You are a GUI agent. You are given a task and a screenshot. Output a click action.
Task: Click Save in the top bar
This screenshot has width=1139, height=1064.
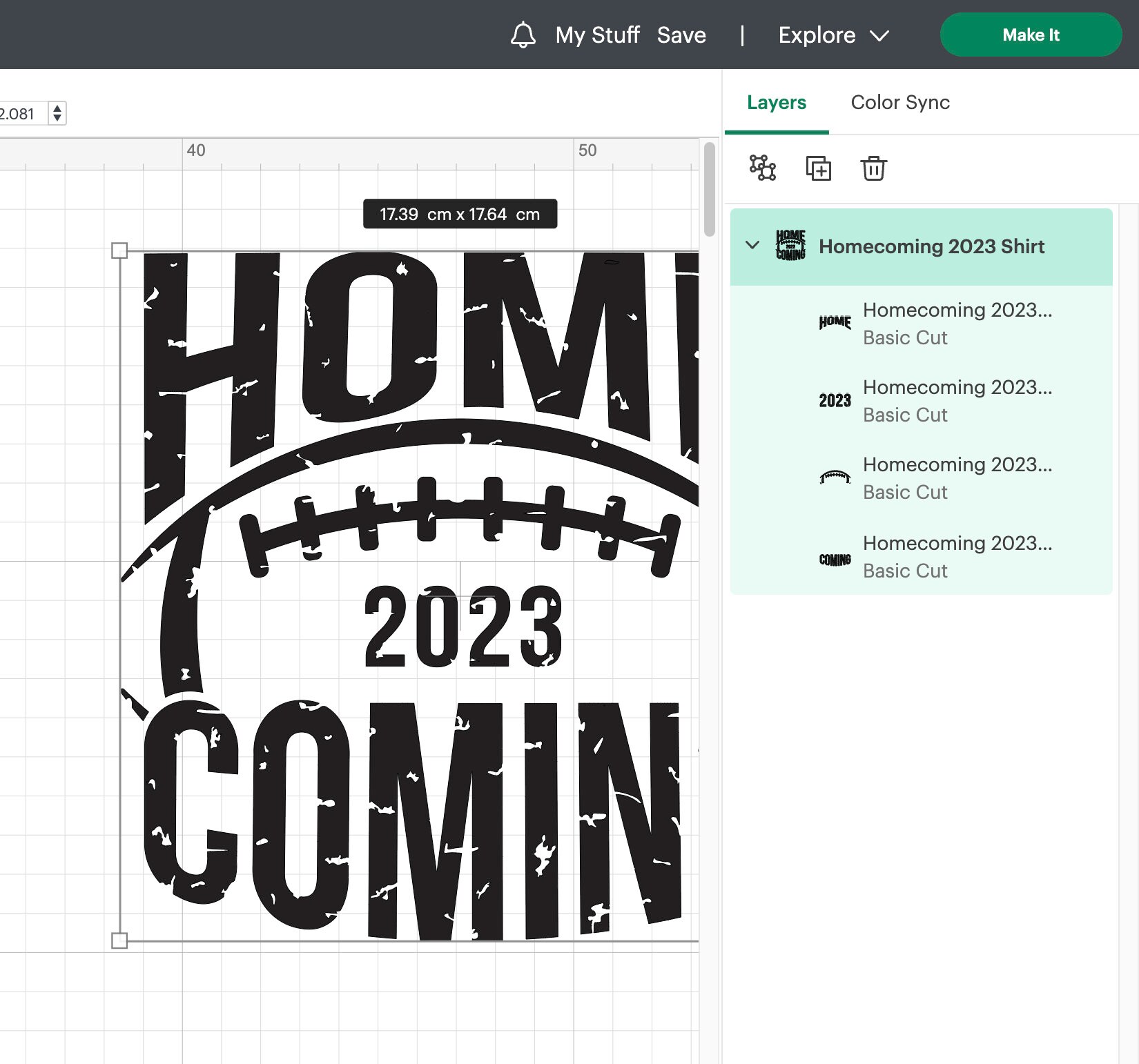pyautogui.click(x=682, y=35)
